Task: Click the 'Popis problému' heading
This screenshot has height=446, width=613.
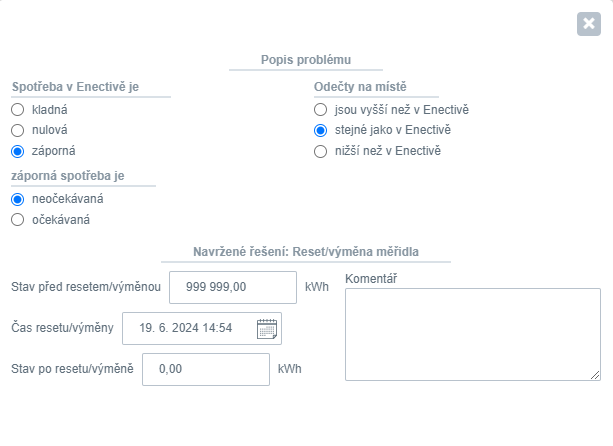Action: tap(304, 60)
